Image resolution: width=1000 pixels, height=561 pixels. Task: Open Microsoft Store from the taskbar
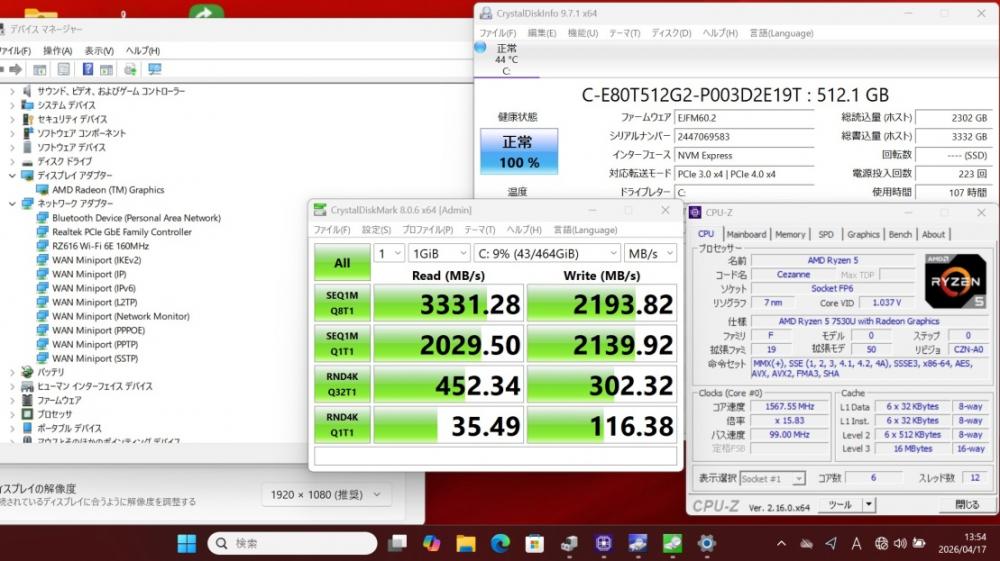(x=534, y=543)
